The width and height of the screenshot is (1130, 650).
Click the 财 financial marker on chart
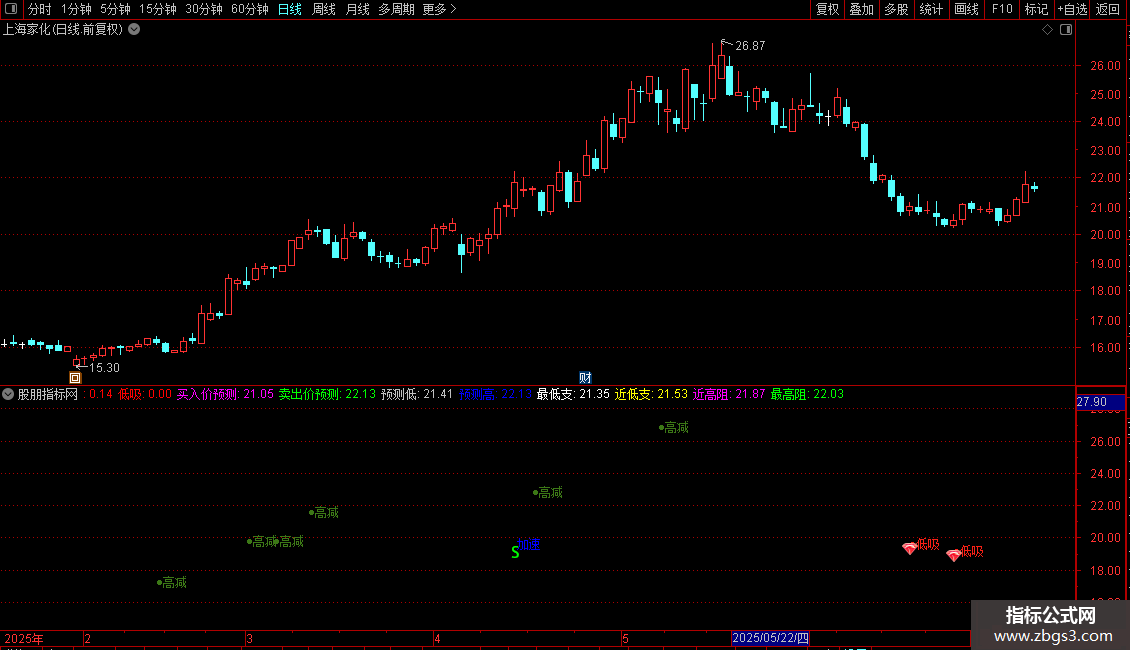[x=585, y=378]
